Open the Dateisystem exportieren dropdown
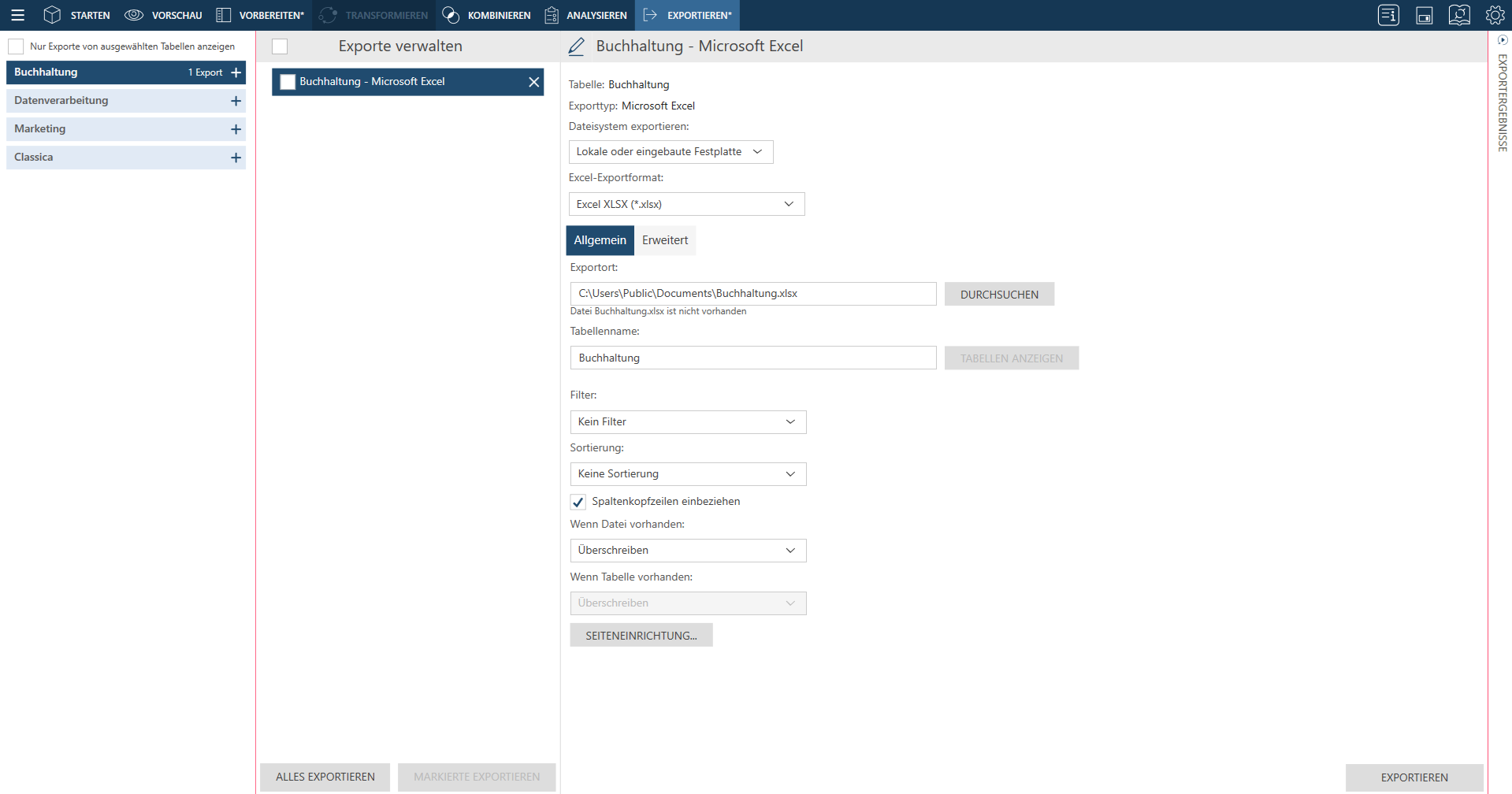This screenshot has width=1512, height=794. [671, 152]
